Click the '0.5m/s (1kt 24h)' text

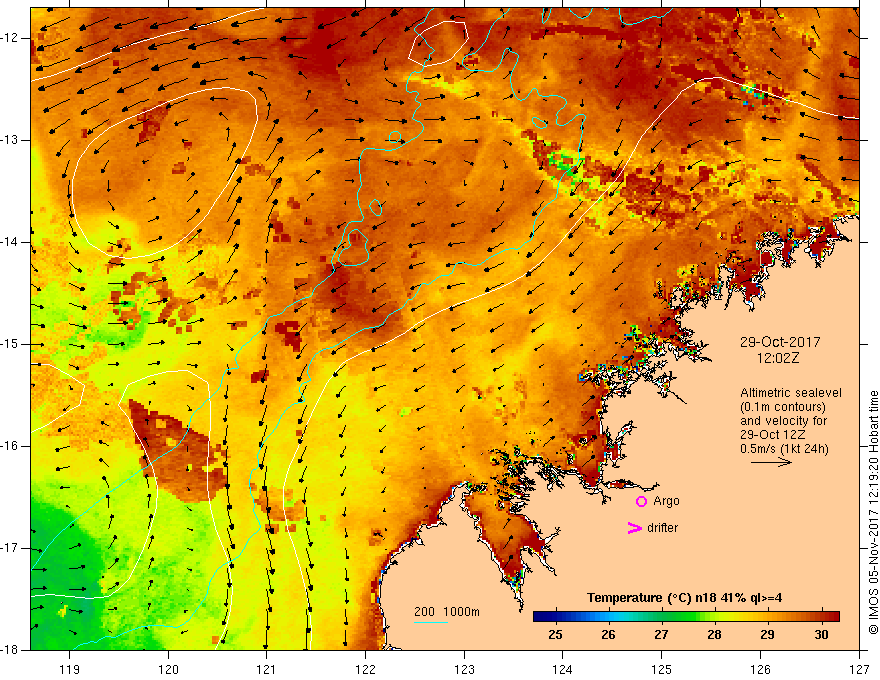click(x=784, y=449)
